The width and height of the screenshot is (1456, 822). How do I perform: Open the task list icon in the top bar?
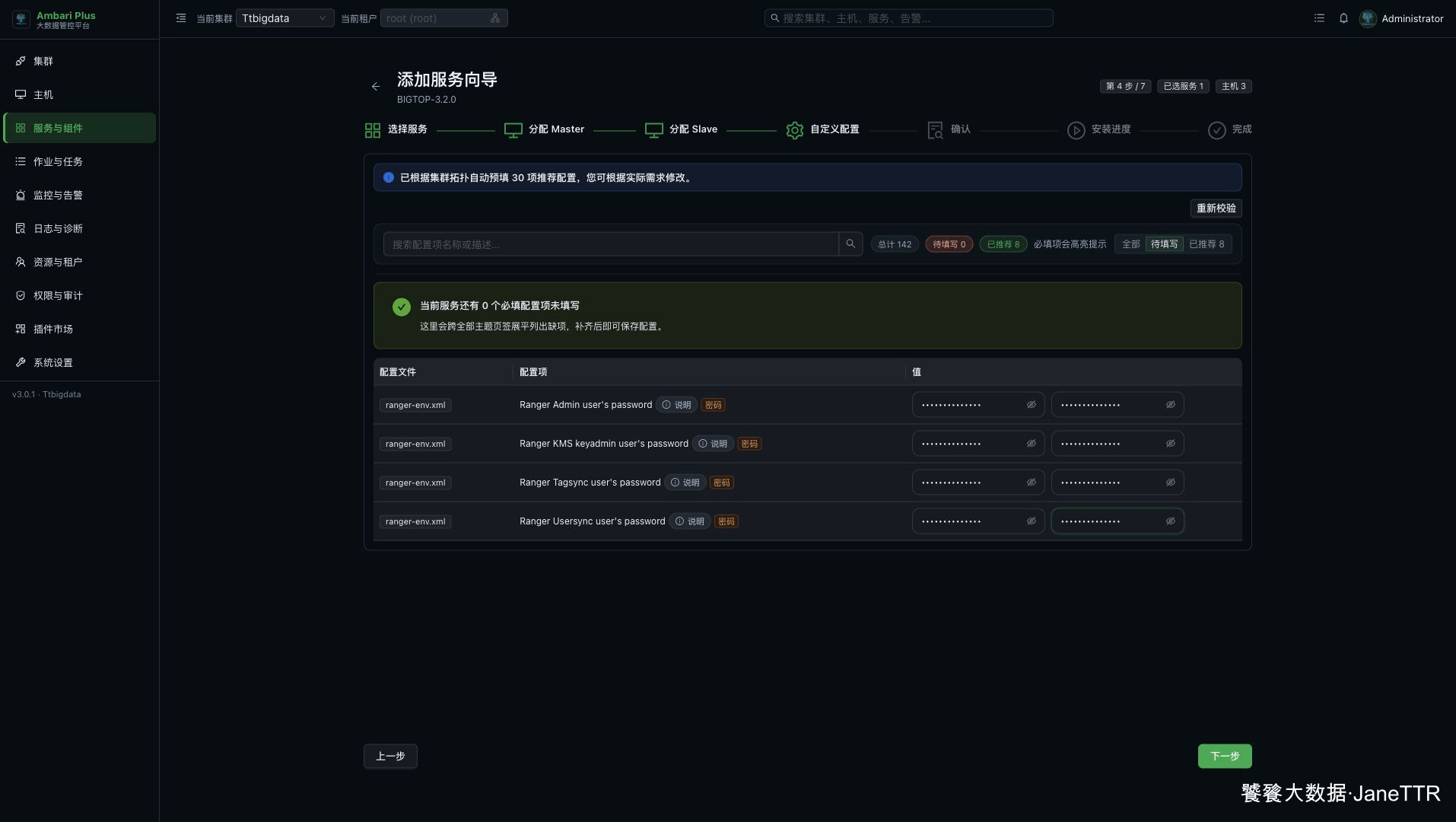(1319, 18)
